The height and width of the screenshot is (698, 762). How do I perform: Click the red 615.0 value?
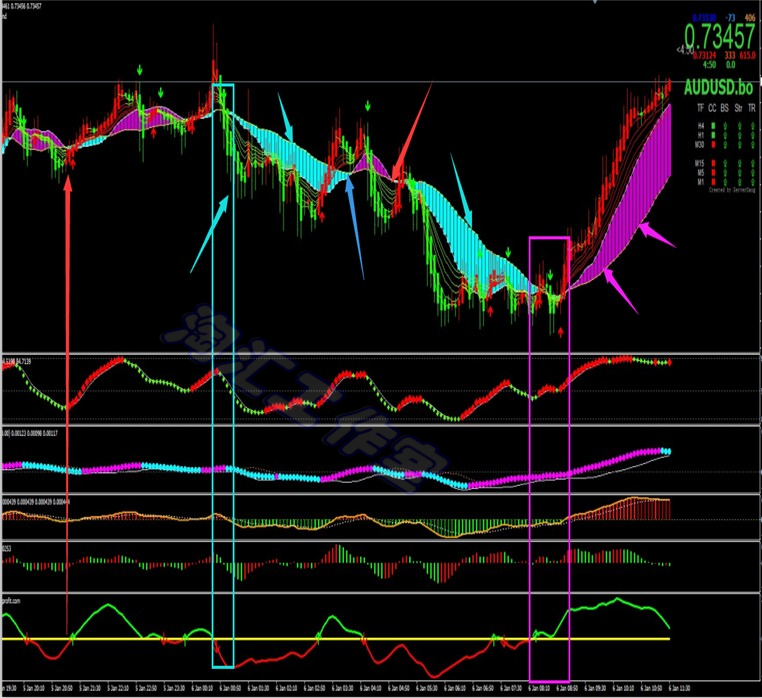pyautogui.click(x=747, y=55)
